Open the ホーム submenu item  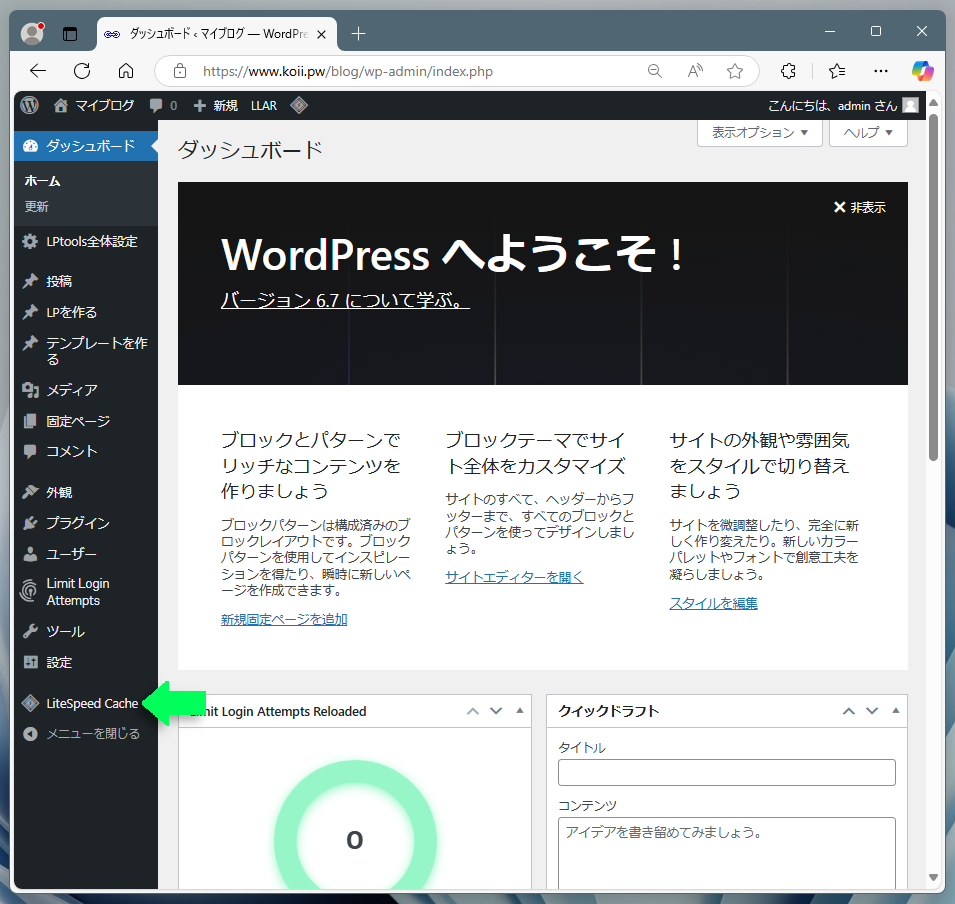43,181
